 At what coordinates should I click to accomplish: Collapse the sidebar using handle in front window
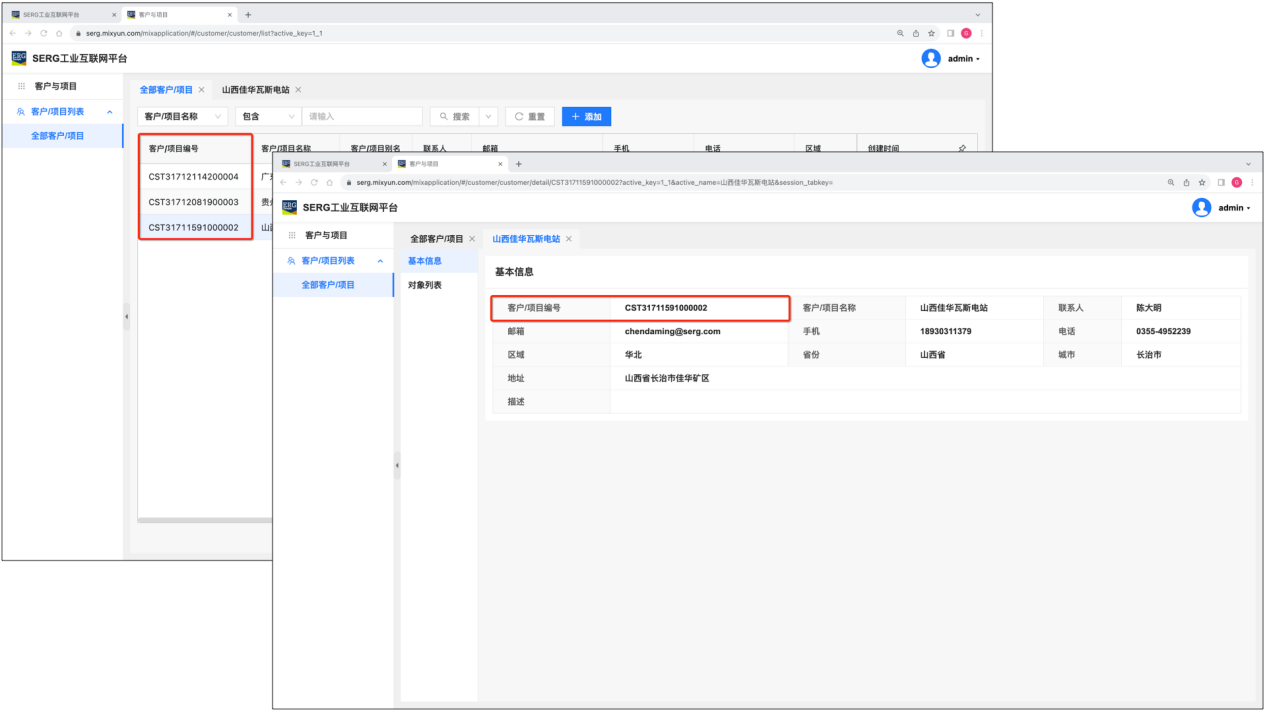point(397,465)
